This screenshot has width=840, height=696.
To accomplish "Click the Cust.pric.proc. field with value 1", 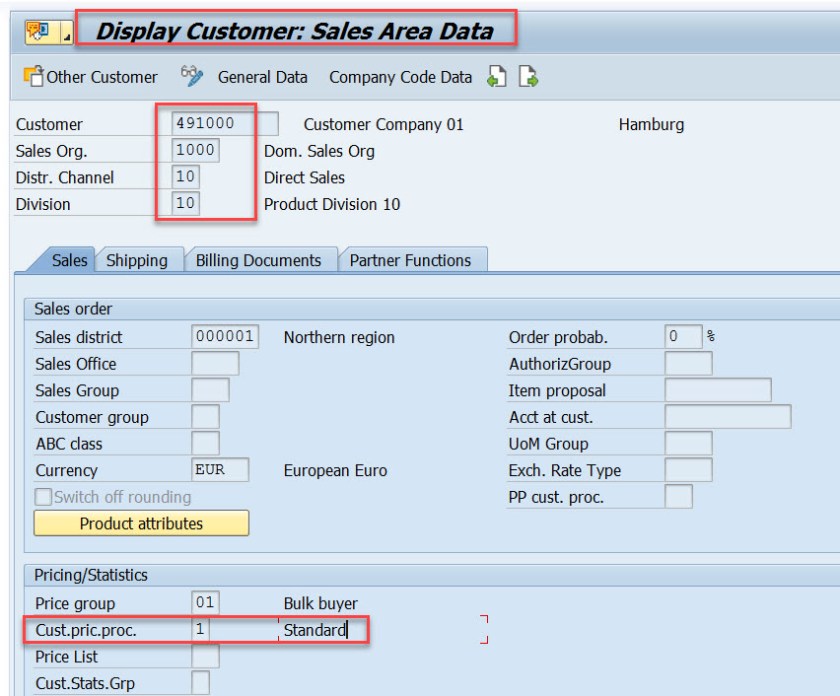I will coord(205,631).
